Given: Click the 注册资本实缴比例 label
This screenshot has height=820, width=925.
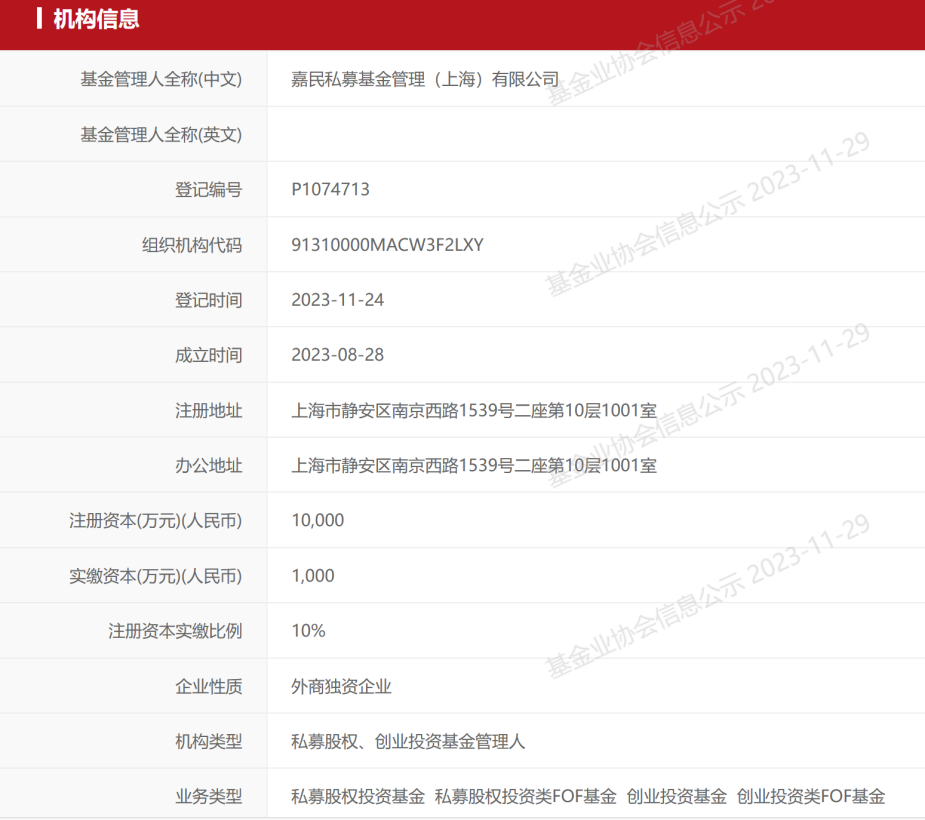Looking at the screenshot, I should point(175,631).
